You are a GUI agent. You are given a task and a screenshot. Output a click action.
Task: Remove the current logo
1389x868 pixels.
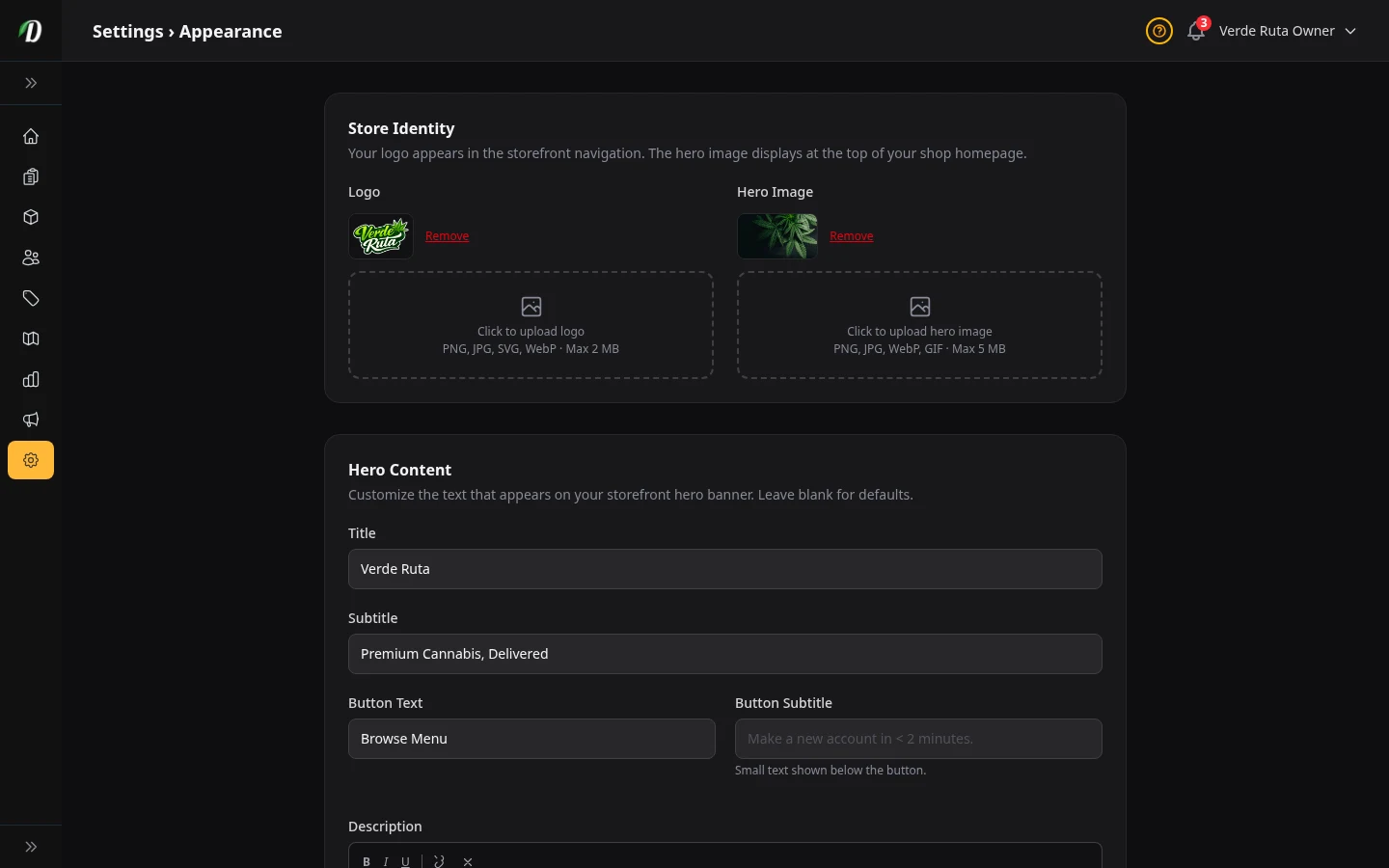tap(448, 235)
